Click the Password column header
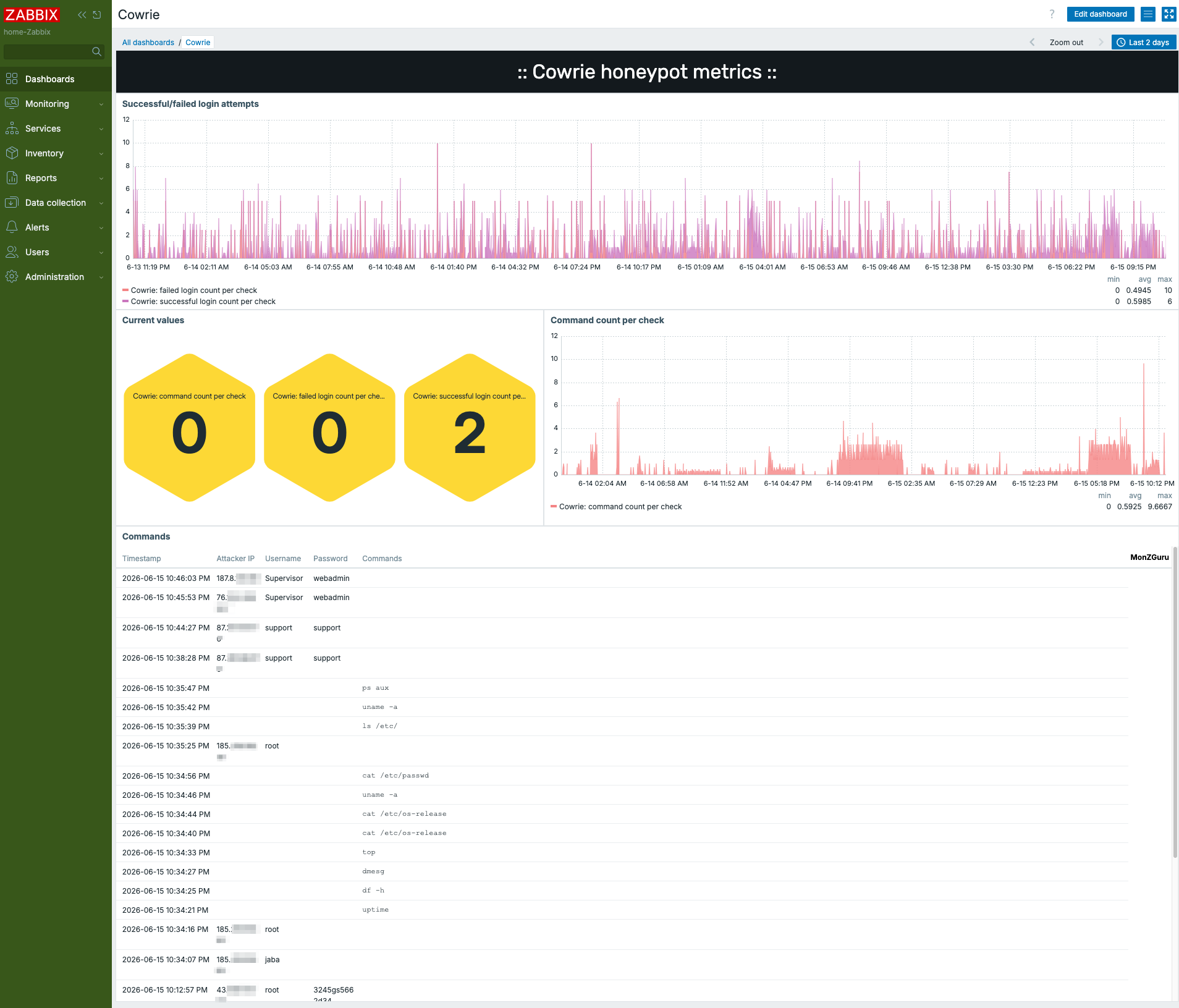This screenshot has width=1179, height=1008. (x=331, y=559)
